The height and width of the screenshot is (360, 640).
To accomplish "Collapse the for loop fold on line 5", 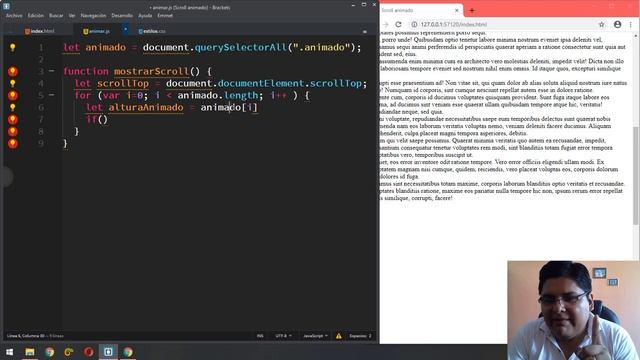I will (51, 95).
